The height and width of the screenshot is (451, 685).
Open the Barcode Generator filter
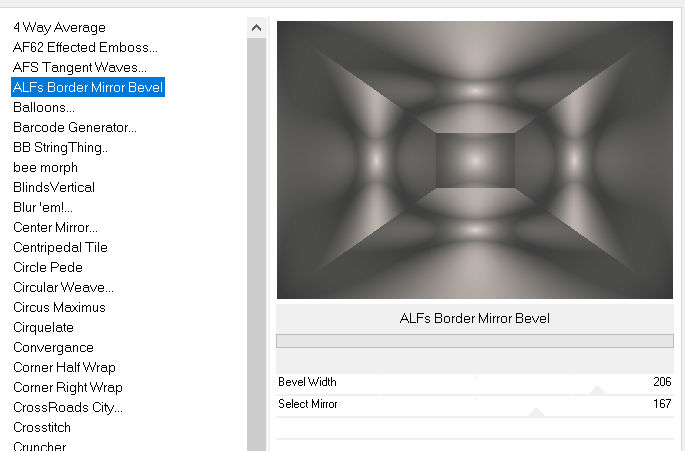point(75,127)
